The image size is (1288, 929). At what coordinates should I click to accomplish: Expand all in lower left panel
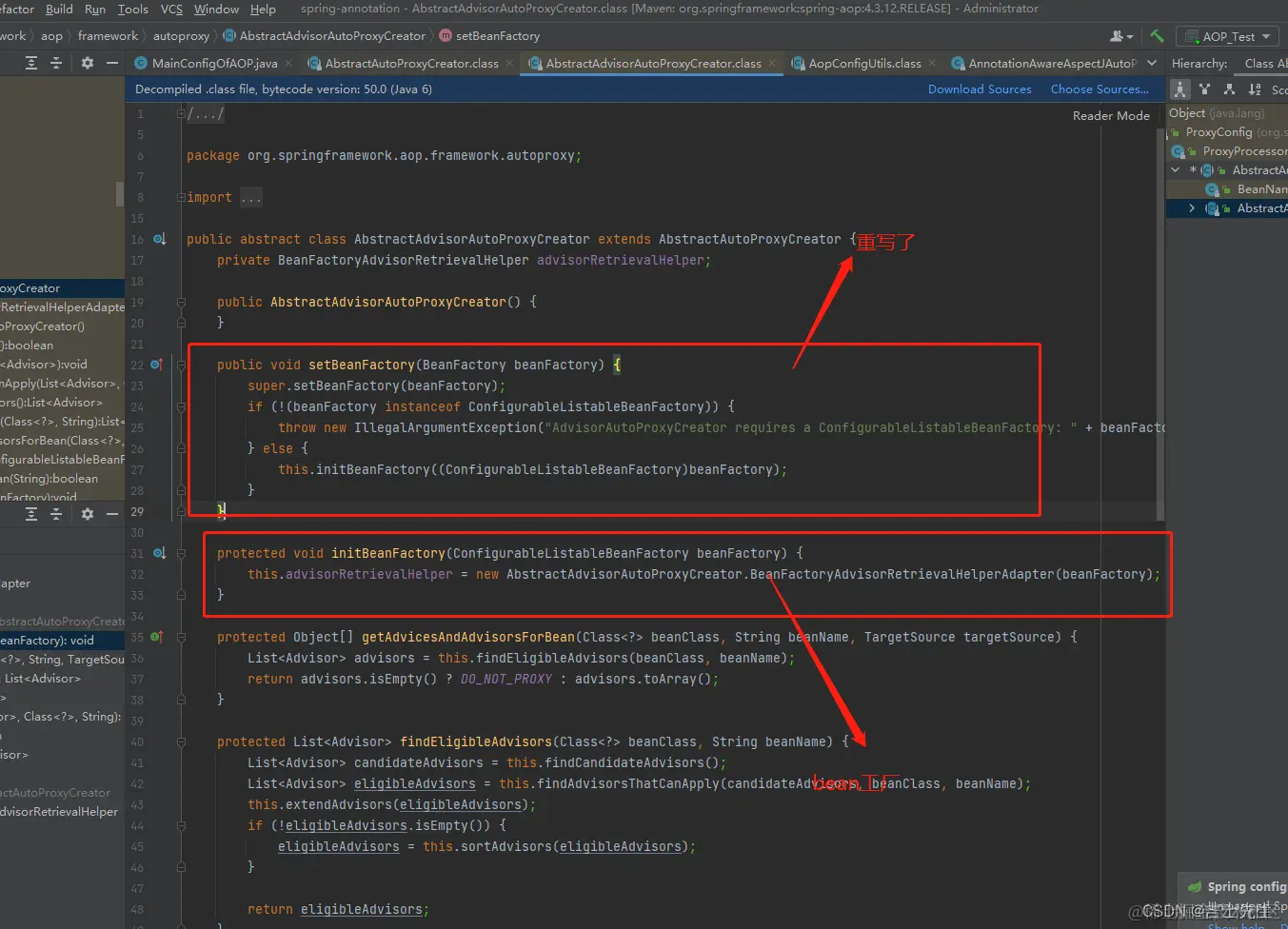(x=31, y=514)
